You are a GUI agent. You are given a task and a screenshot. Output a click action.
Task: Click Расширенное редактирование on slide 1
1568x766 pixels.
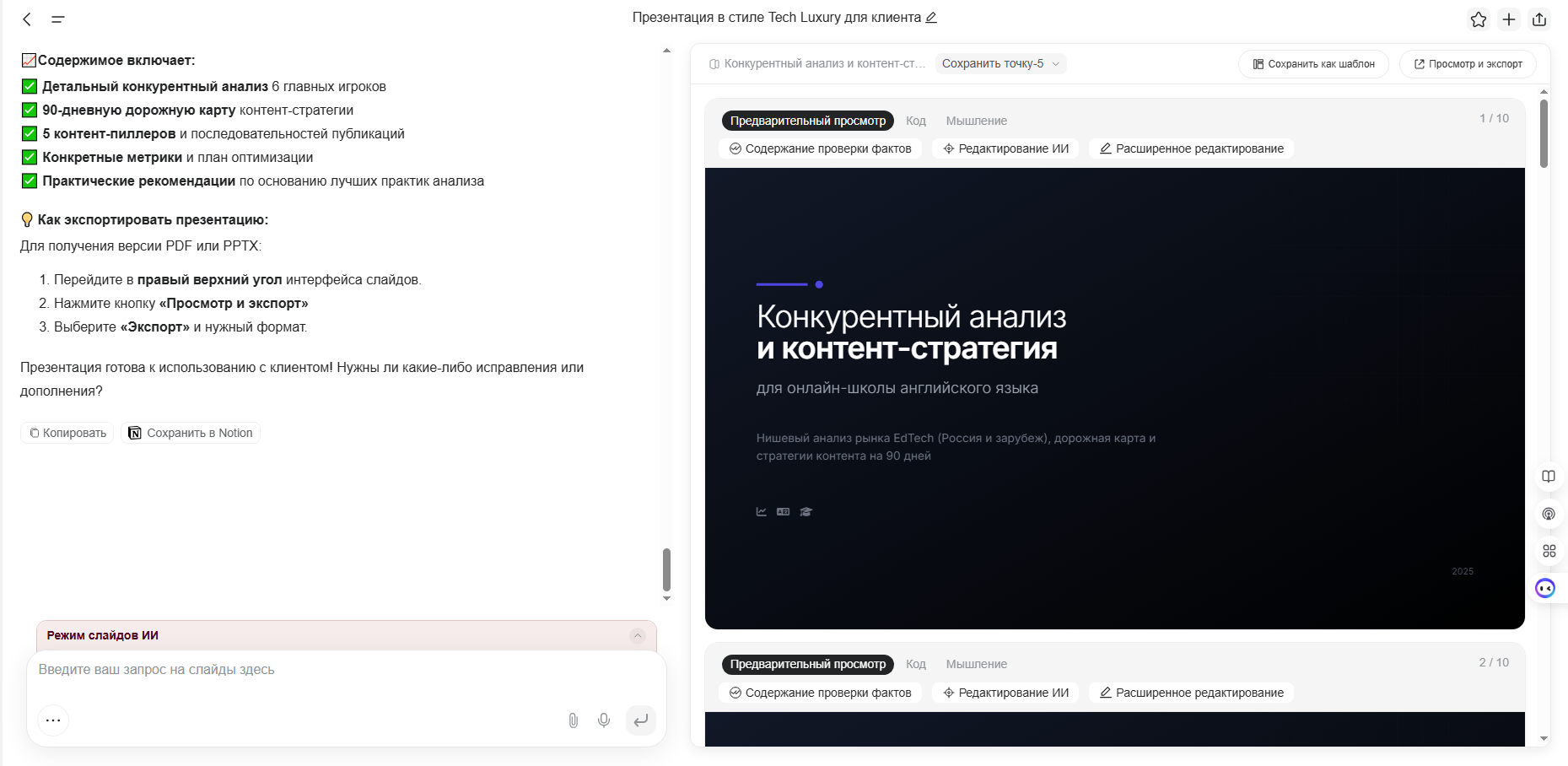1191,148
